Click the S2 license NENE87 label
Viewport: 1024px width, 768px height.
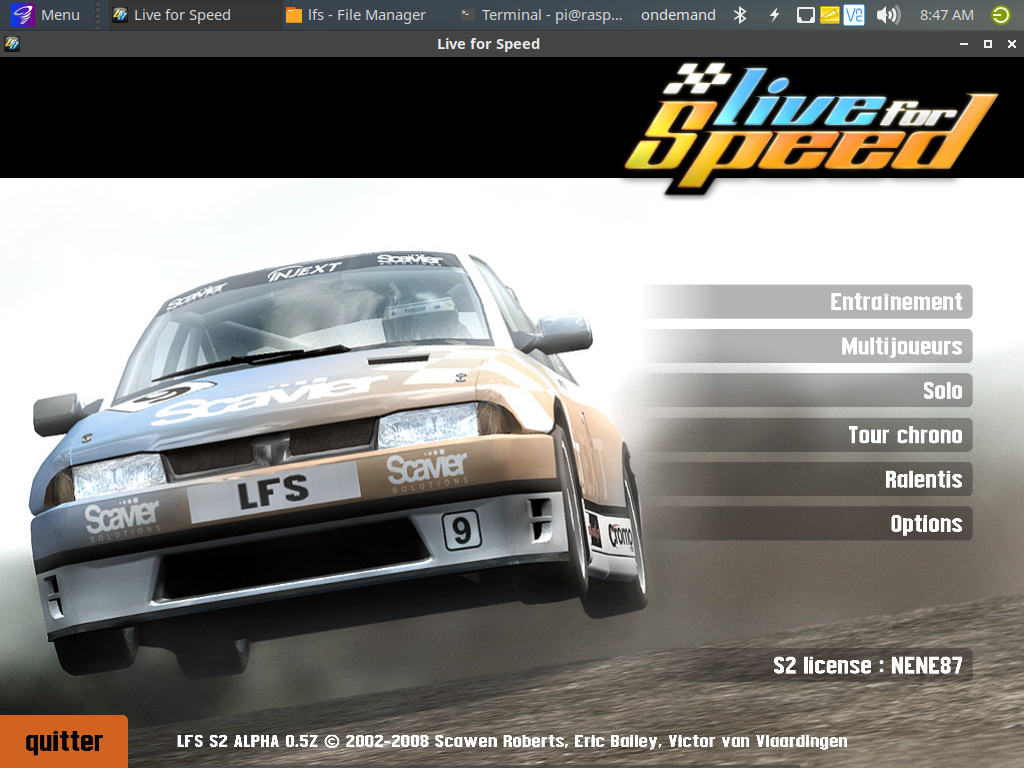[867, 665]
